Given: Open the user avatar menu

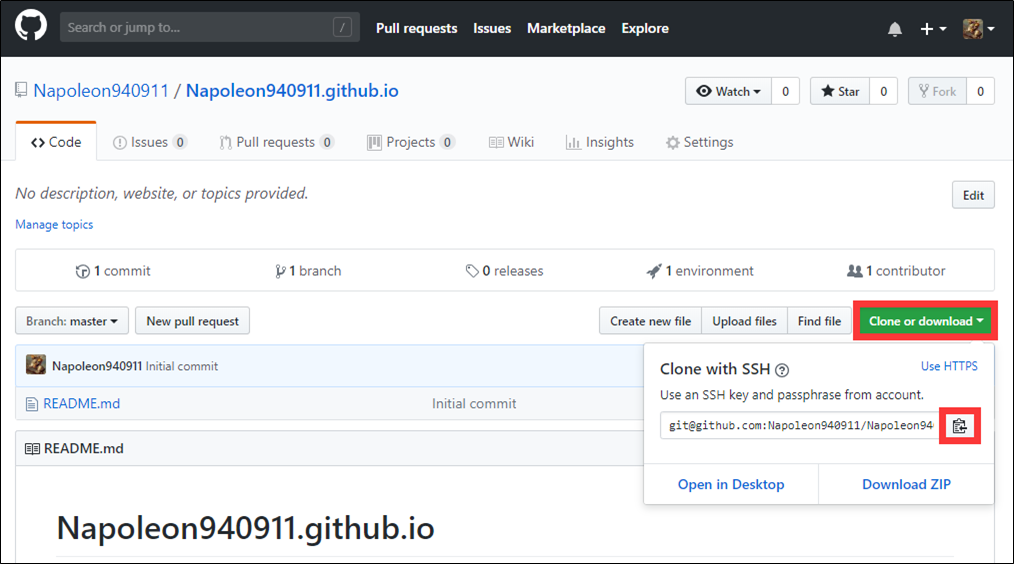Looking at the screenshot, I should coord(978,29).
